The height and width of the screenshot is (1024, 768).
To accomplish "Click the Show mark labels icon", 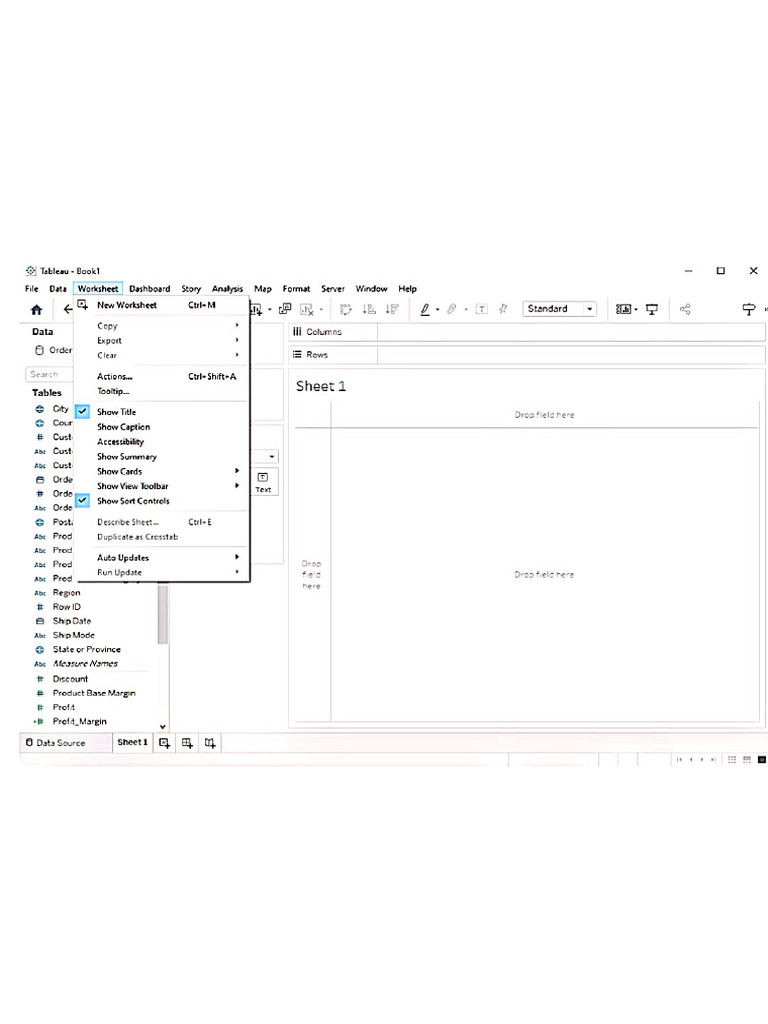I will (481, 310).
